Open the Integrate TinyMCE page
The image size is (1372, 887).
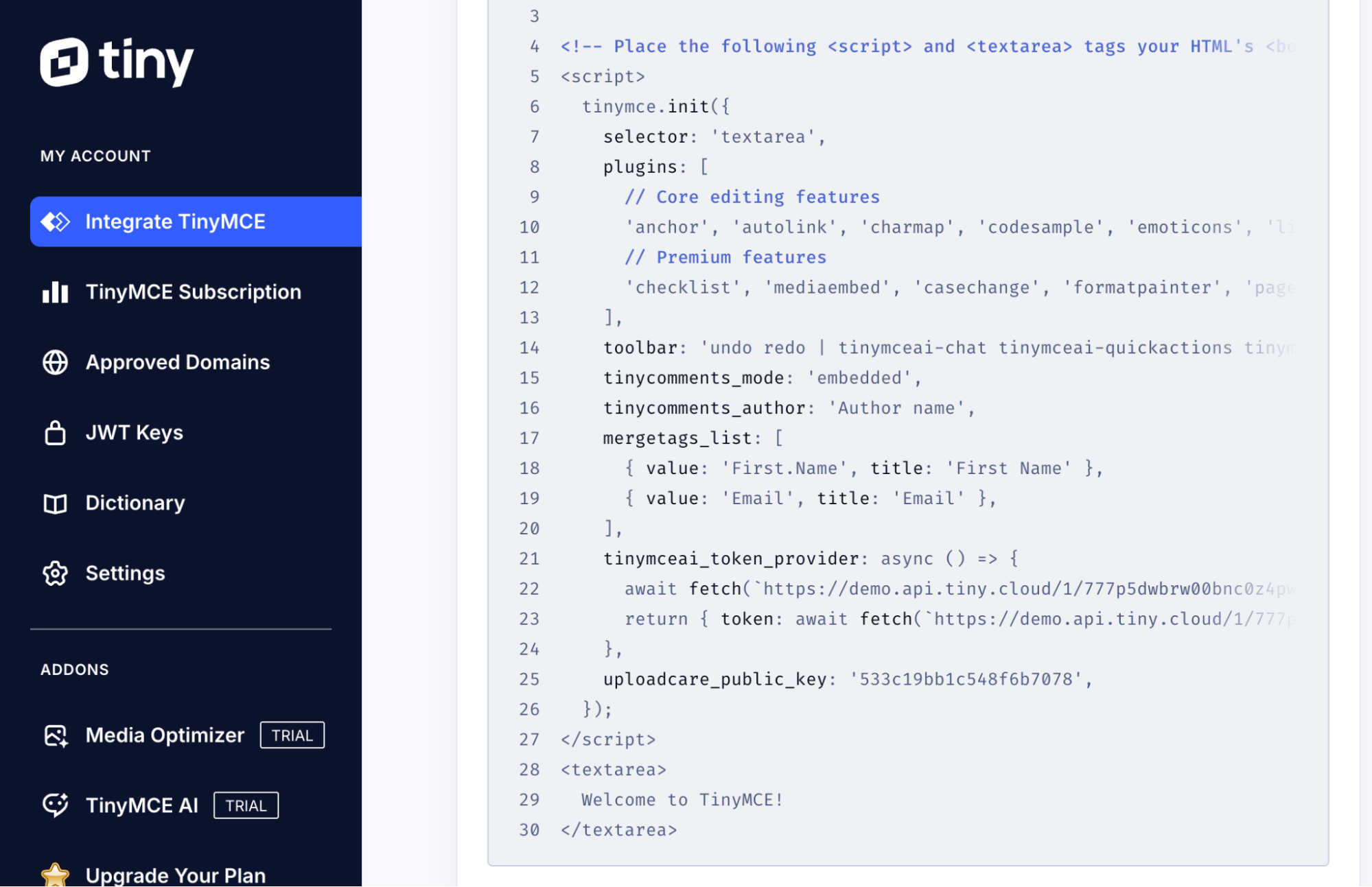(x=196, y=222)
